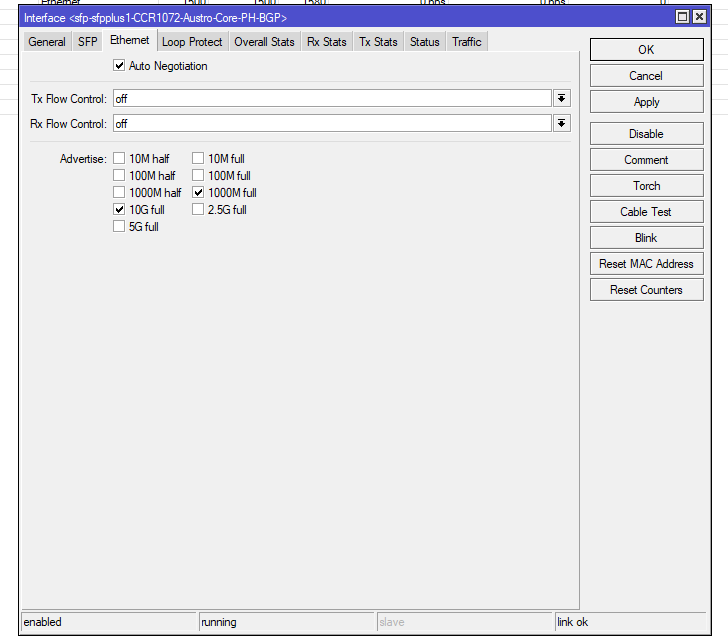The height and width of the screenshot is (643, 728).
Task: Select the Ethernet tab
Action: [x=130, y=40]
